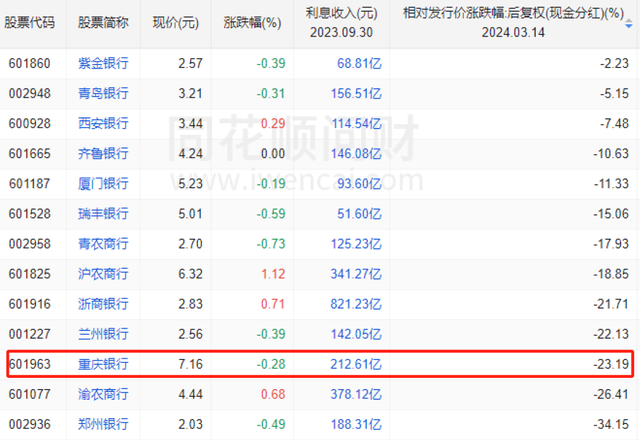Click the 现价(元) column header
640x440 pixels.
[x=176, y=22]
